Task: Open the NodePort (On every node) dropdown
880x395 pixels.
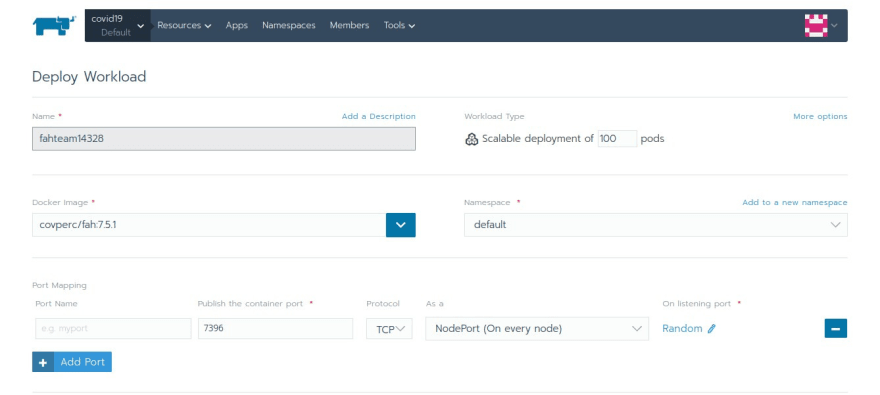Action: [x=537, y=329]
